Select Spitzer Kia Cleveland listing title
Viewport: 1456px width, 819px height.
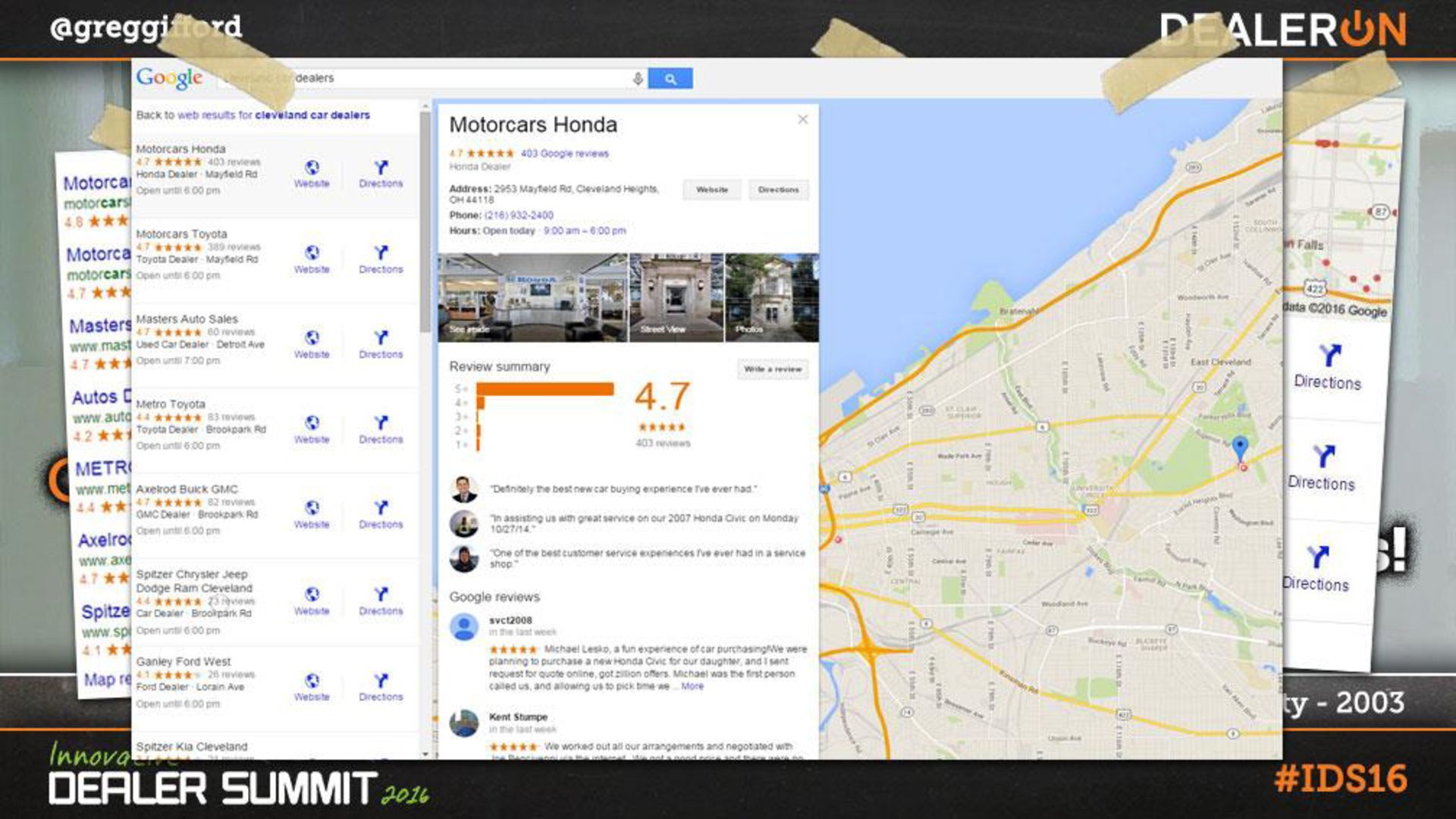(192, 747)
